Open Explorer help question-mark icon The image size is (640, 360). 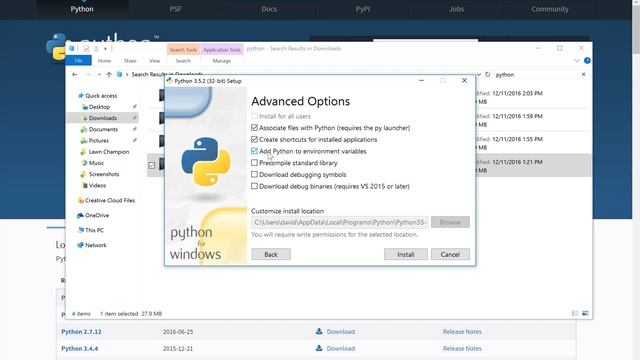(x=587, y=60)
